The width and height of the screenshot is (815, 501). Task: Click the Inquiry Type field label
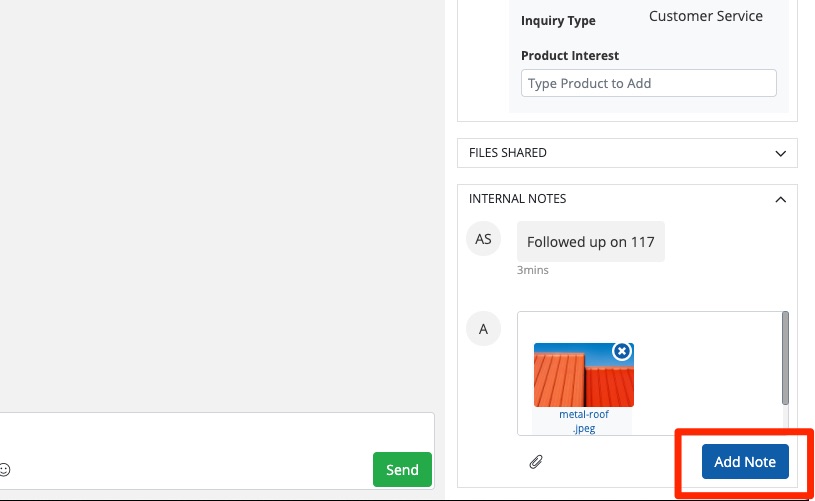click(x=558, y=21)
